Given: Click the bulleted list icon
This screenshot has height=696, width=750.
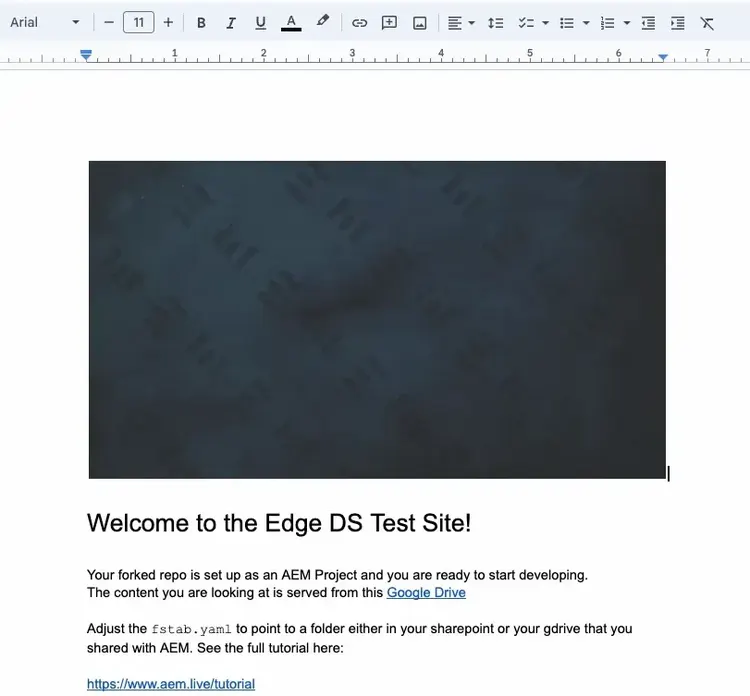Looking at the screenshot, I should click(567, 22).
